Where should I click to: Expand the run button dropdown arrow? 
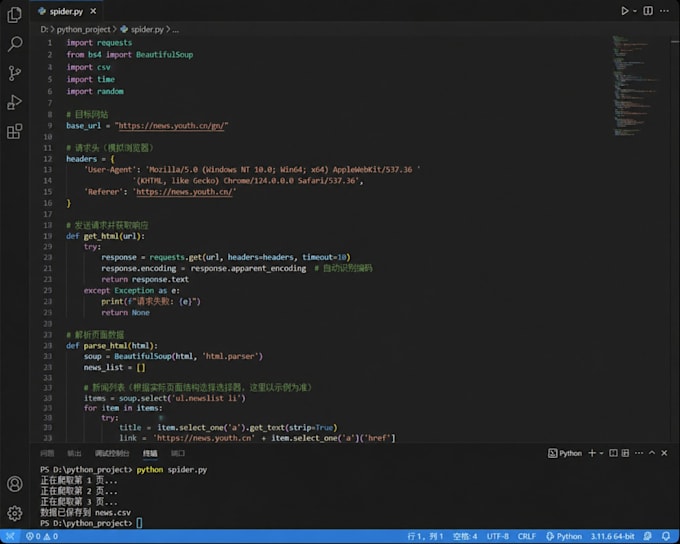pyautogui.click(x=635, y=11)
